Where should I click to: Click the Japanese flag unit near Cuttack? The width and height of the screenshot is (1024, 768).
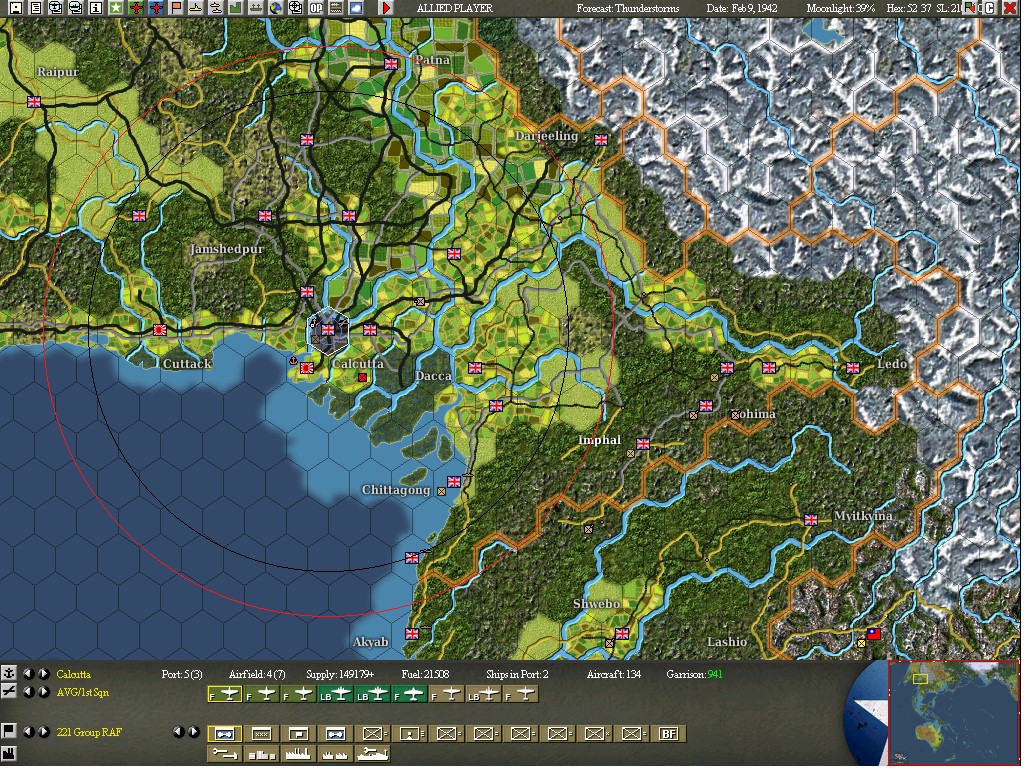[x=159, y=330]
